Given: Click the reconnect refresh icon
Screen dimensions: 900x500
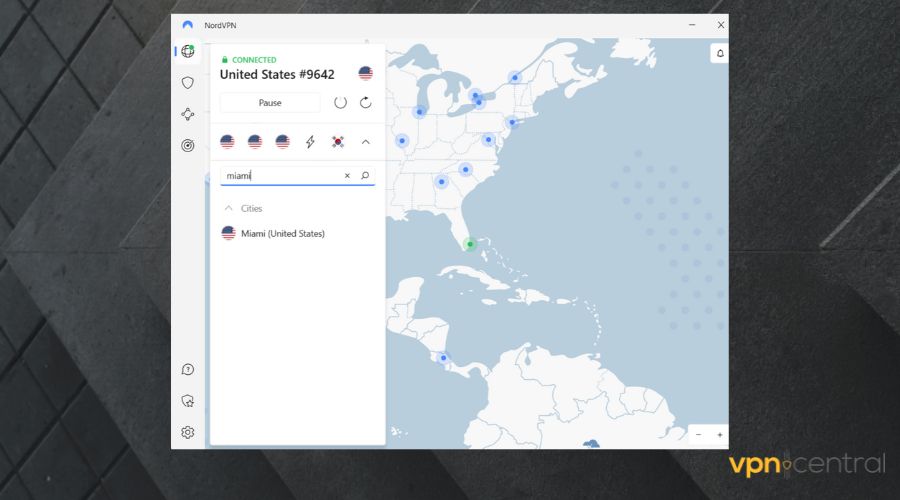Looking at the screenshot, I should (366, 103).
